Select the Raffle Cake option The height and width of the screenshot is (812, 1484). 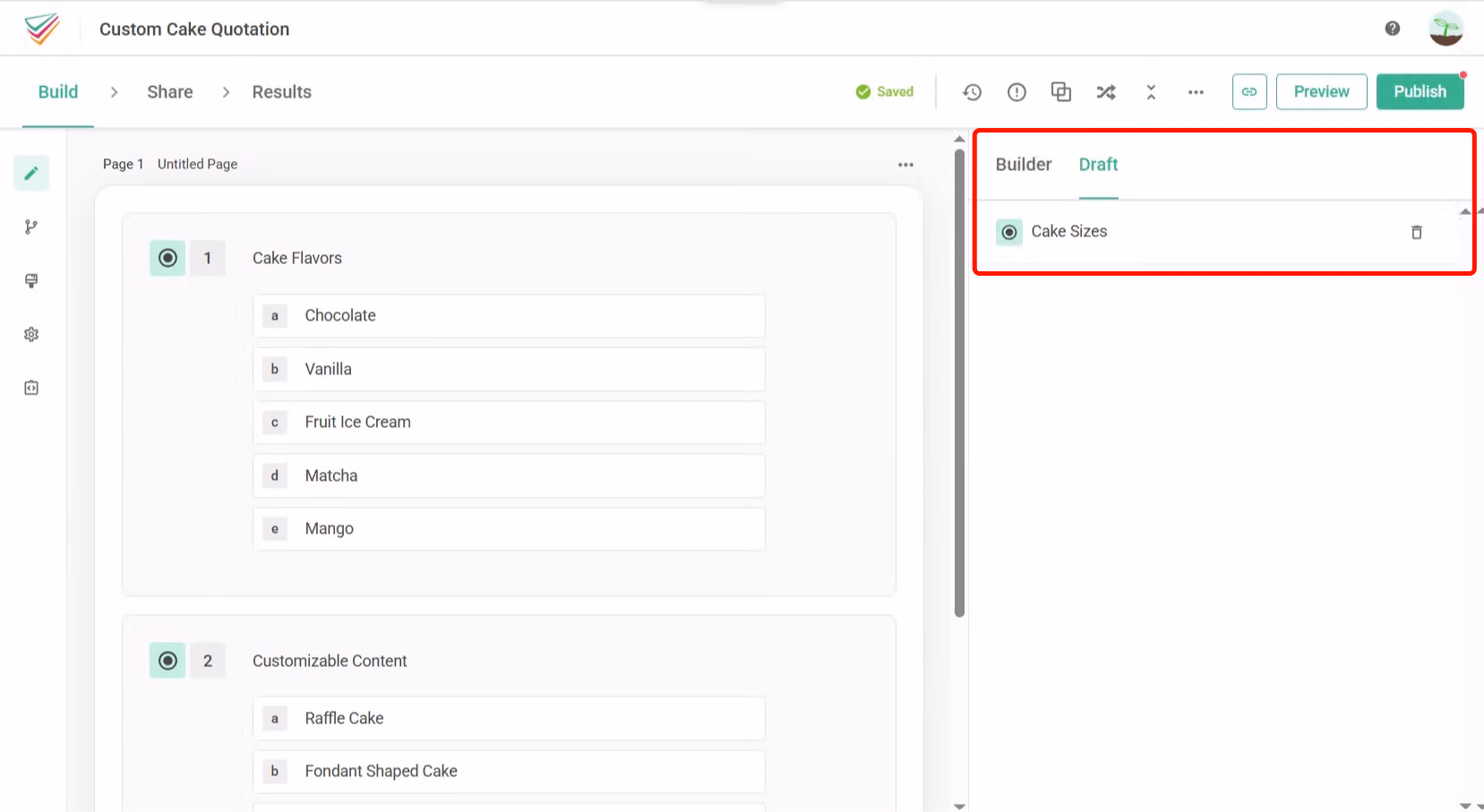(x=509, y=718)
